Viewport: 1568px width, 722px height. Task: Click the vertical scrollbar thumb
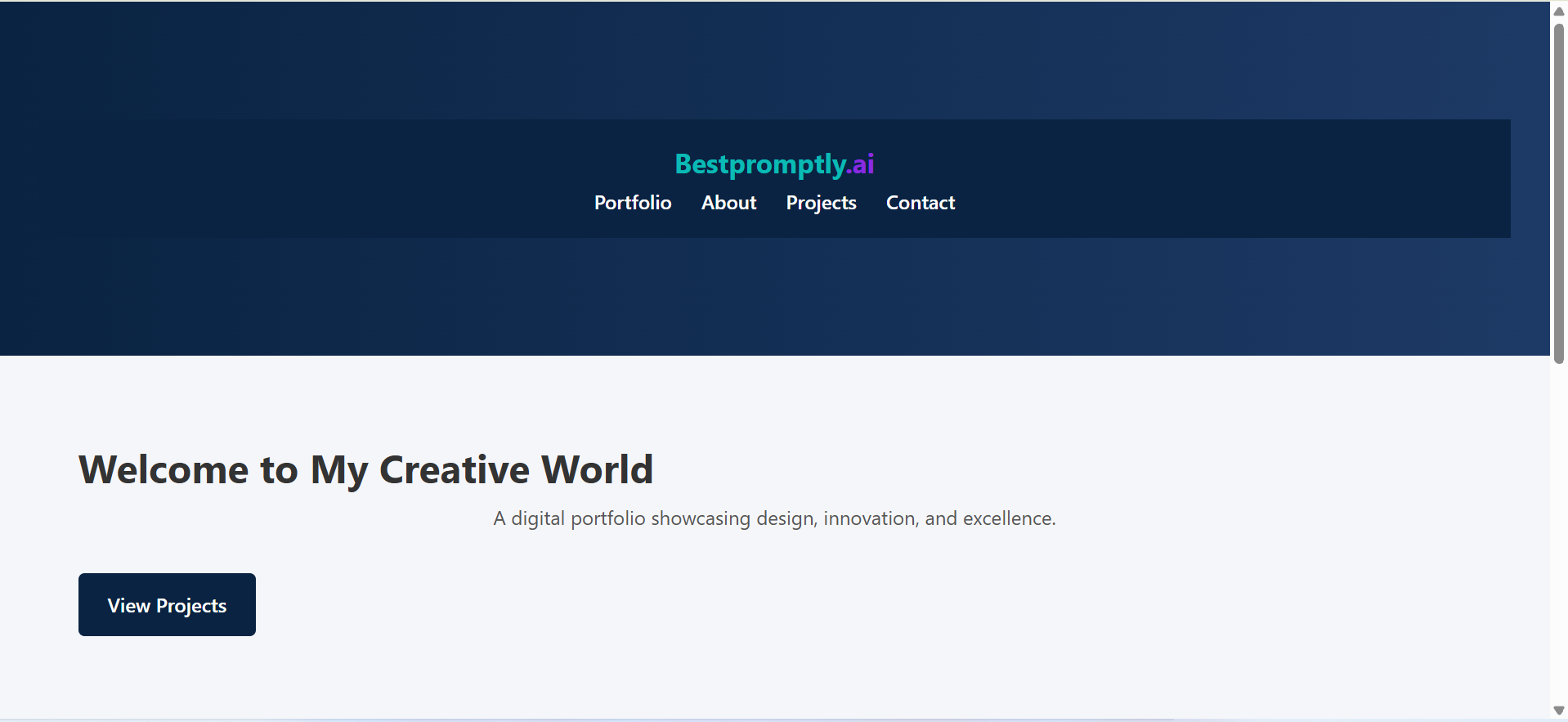click(x=1558, y=192)
